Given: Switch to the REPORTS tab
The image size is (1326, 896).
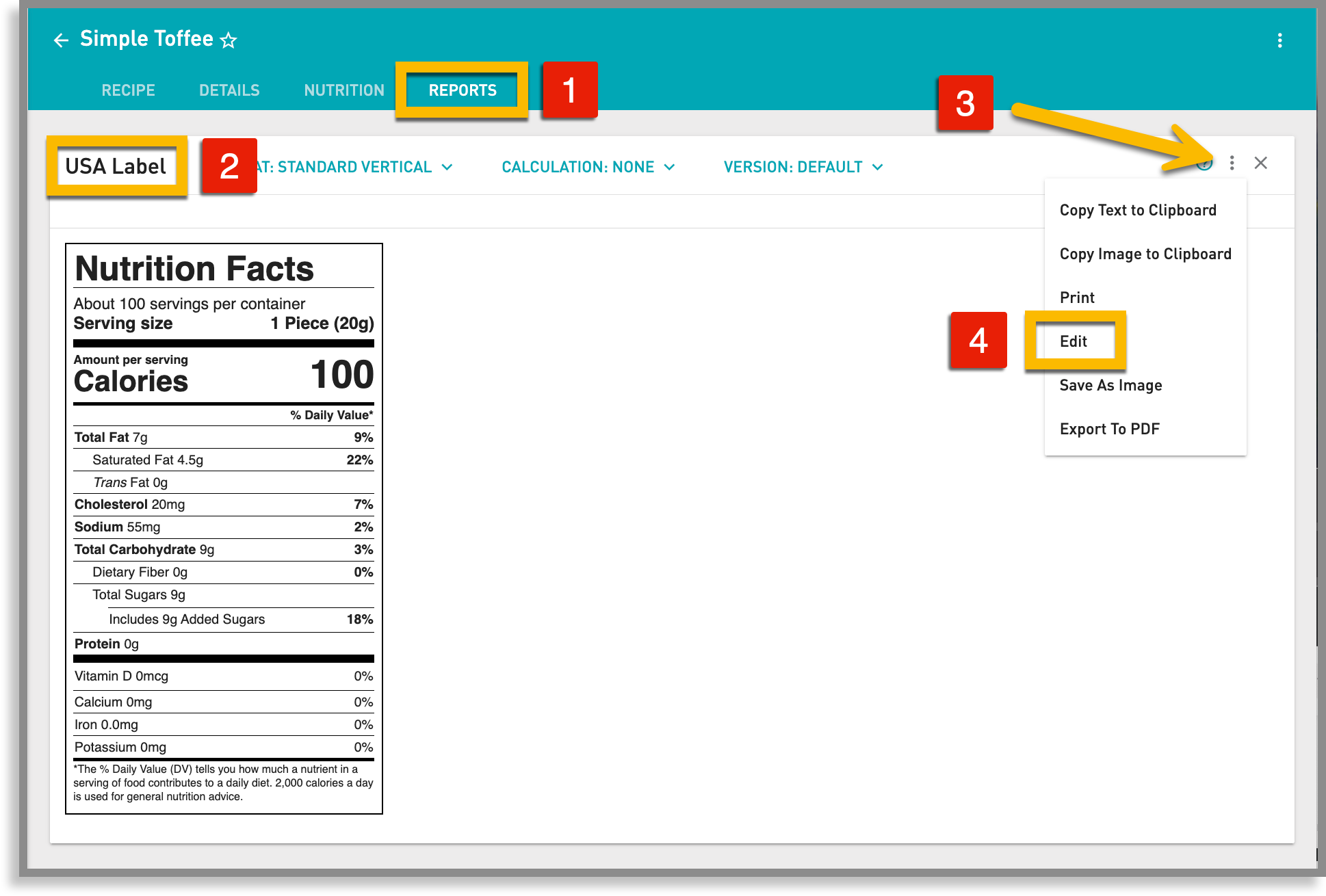Looking at the screenshot, I should [463, 90].
